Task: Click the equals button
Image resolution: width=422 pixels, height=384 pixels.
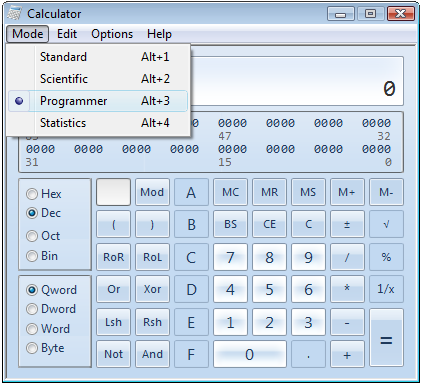Action: [x=386, y=338]
